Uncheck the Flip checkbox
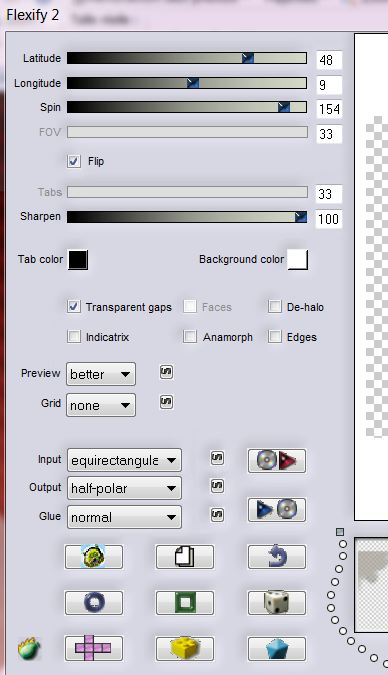The height and width of the screenshot is (675, 388). (x=74, y=161)
